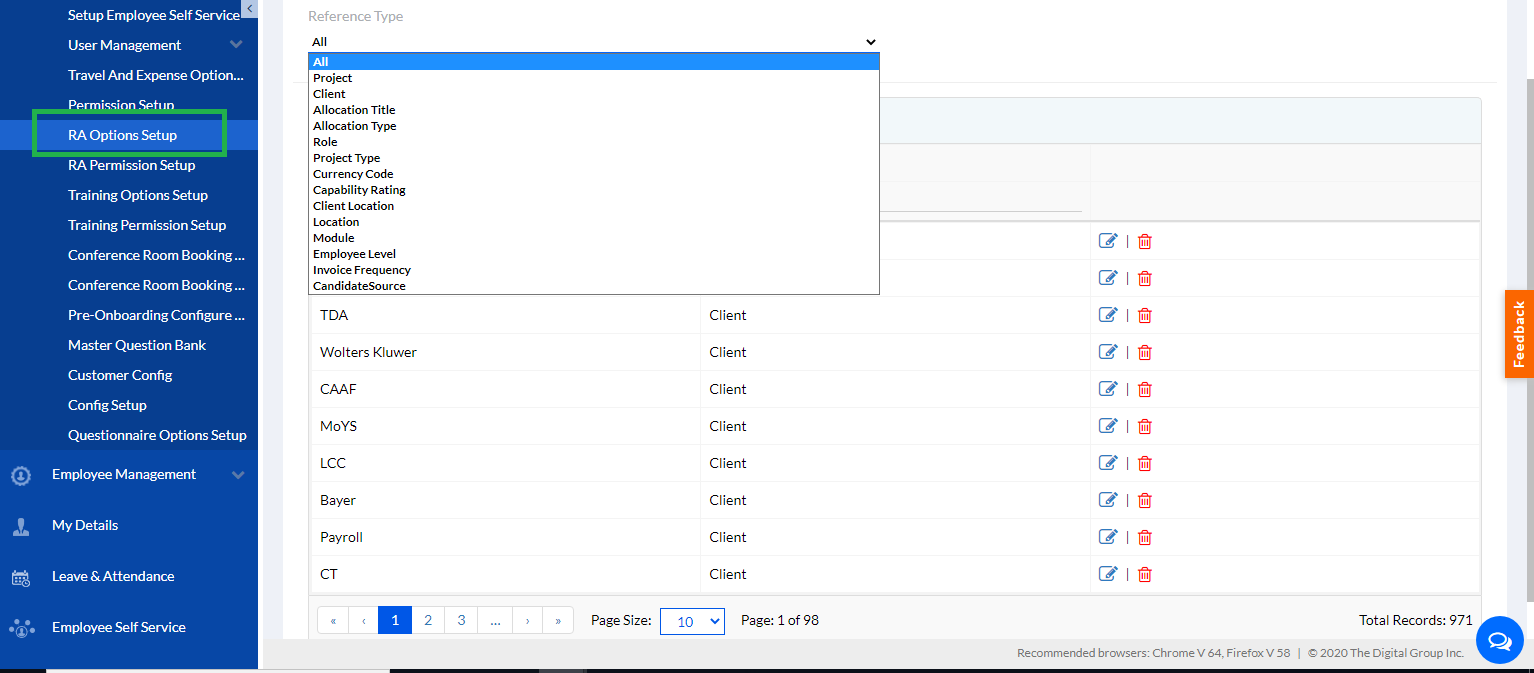The width and height of the screenshot is (1534, 673).
Task: Choose Currency Code in Reference Type list
Action: tap(353, 174)
